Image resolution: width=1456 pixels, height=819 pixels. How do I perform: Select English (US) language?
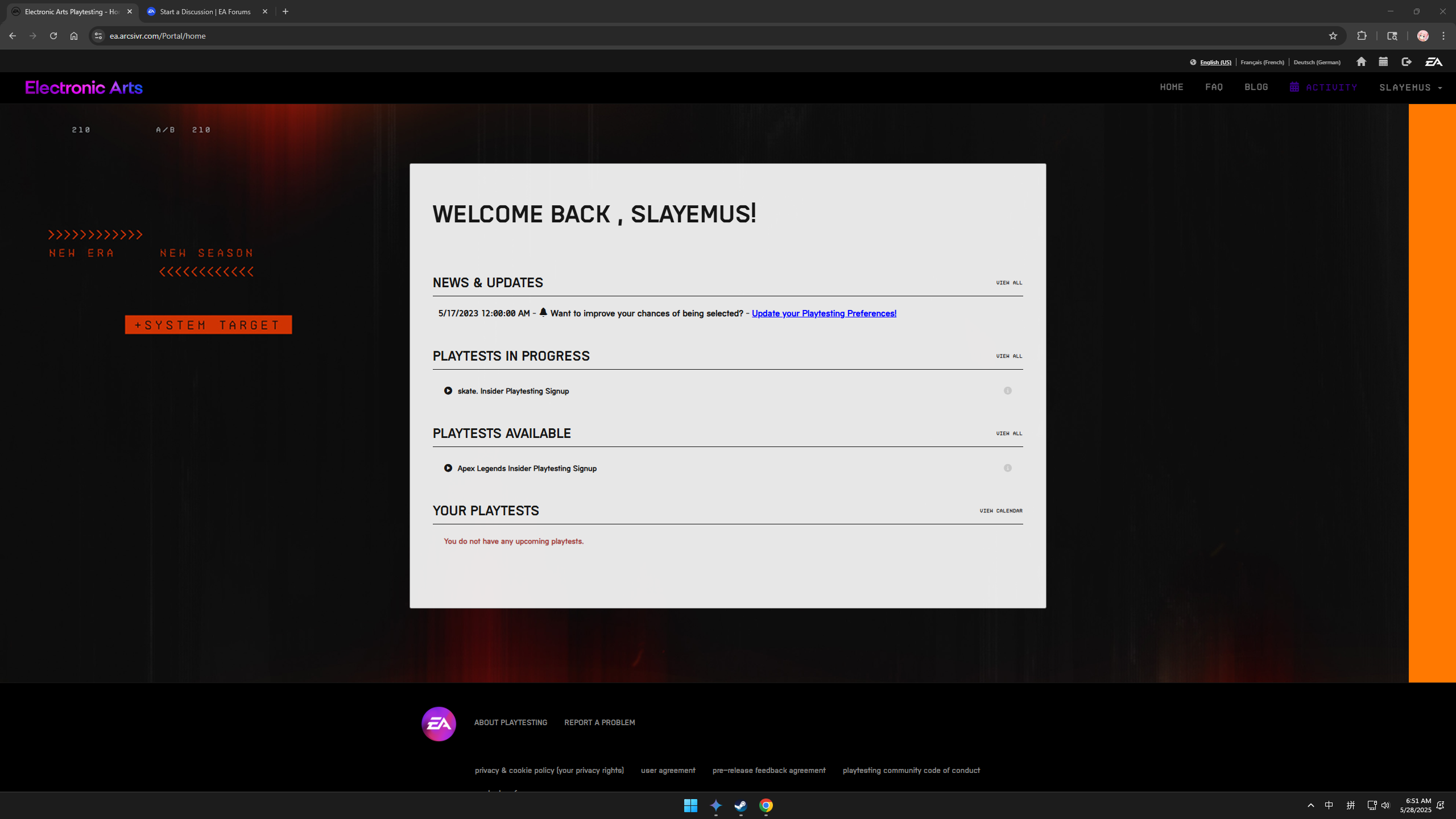pos(1215,63)
